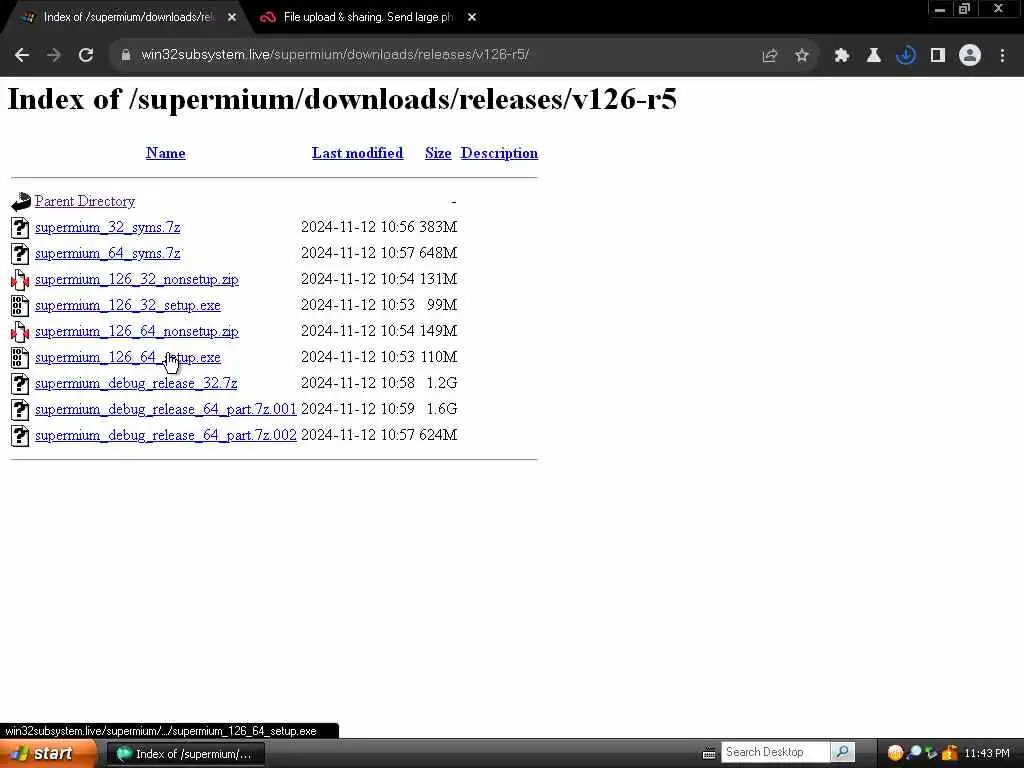Open the Parent Directory link

[x=85, y=201]
